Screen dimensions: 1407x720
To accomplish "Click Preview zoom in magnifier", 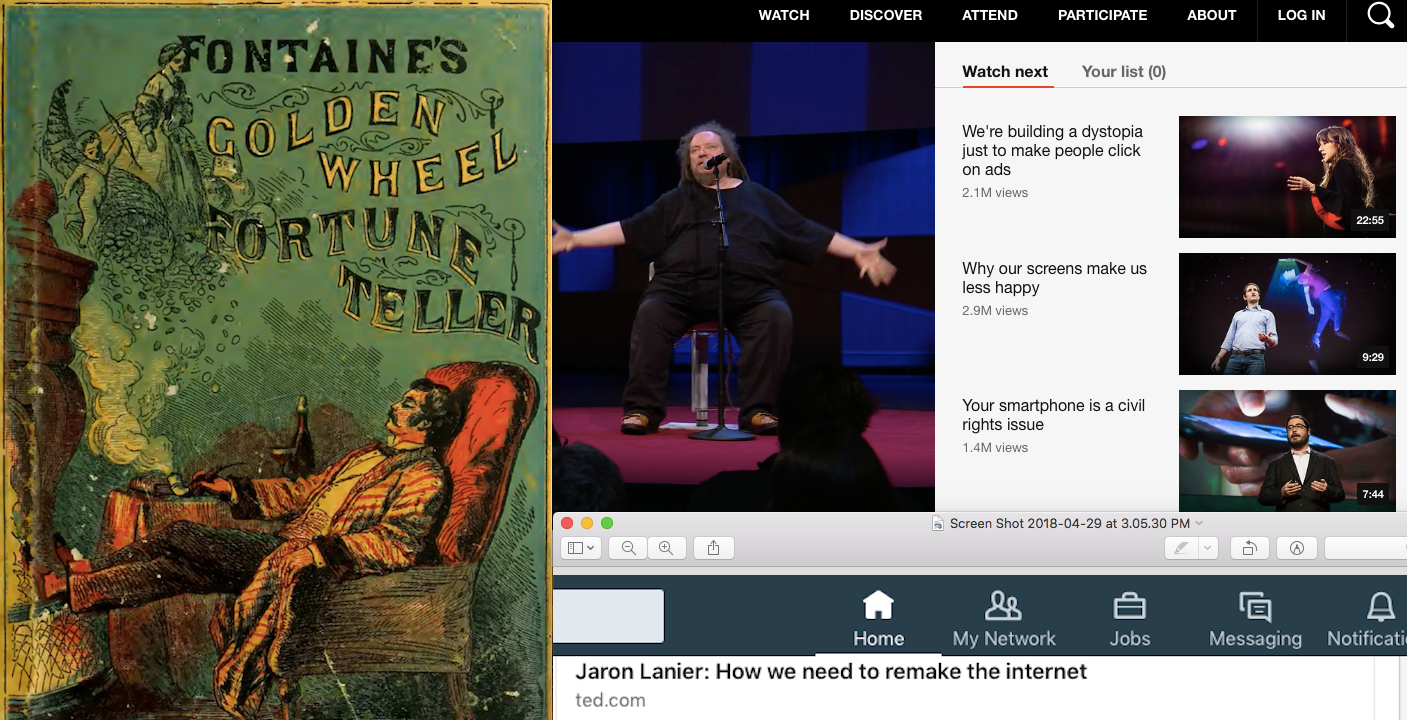I will pyautogui.click(x=666, y=548).
